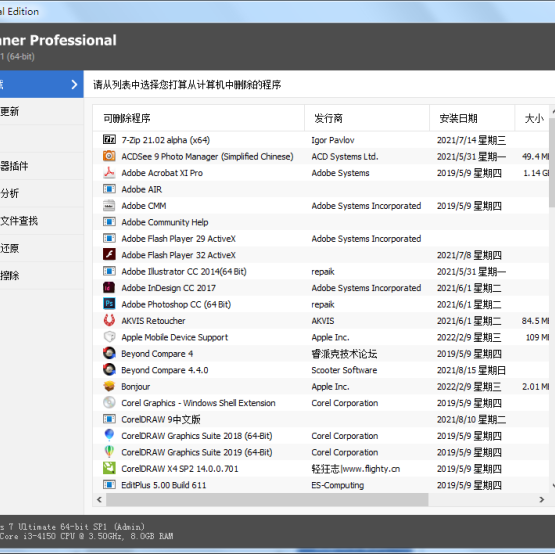The width and height of the screenshot is (555, 554).
Task: Select the Adobe Acrobat XI Pro entry
Action: tap(162, 173)
